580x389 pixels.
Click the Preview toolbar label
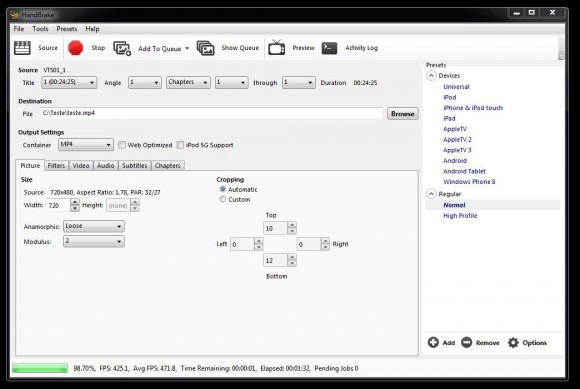coord(303,48)
